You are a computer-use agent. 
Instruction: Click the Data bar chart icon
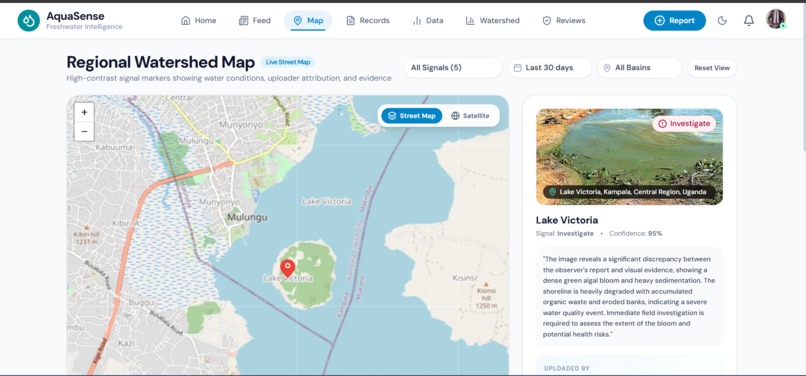tap(417, 21)
